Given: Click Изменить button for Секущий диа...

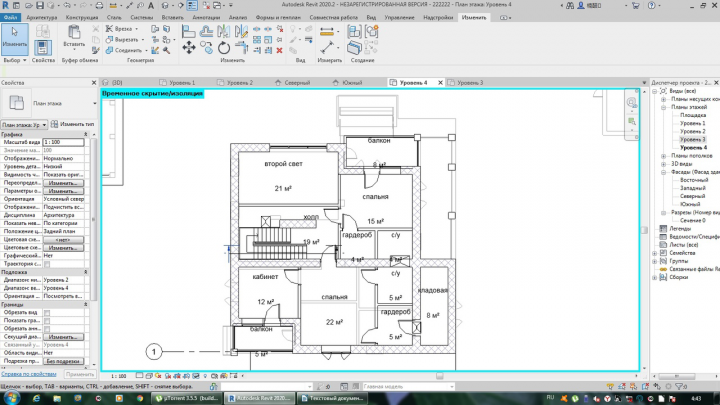Looking at the screenshot, I should 63,337.
